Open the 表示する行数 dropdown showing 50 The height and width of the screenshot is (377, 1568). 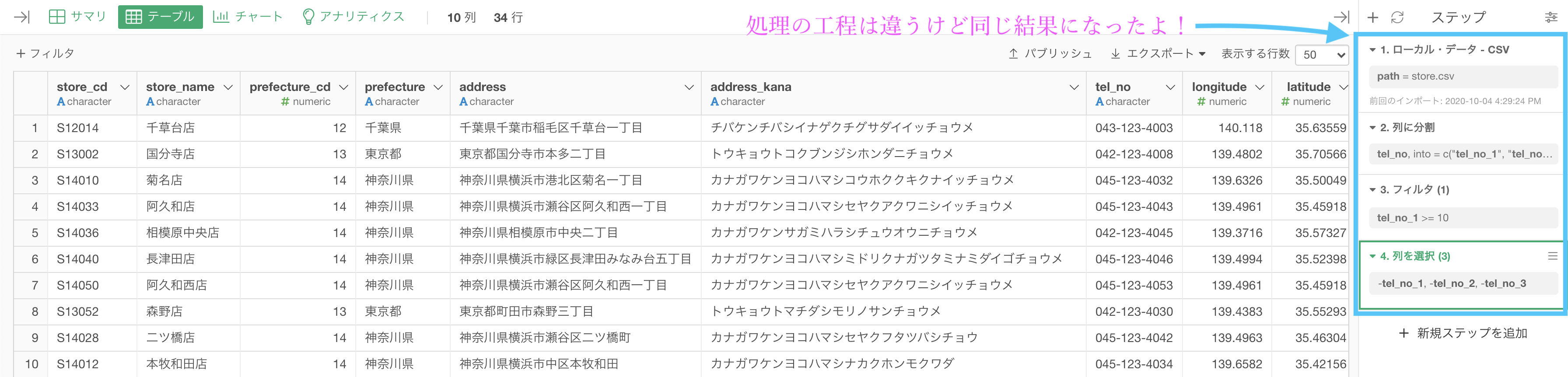click(x=1322, y=55)
